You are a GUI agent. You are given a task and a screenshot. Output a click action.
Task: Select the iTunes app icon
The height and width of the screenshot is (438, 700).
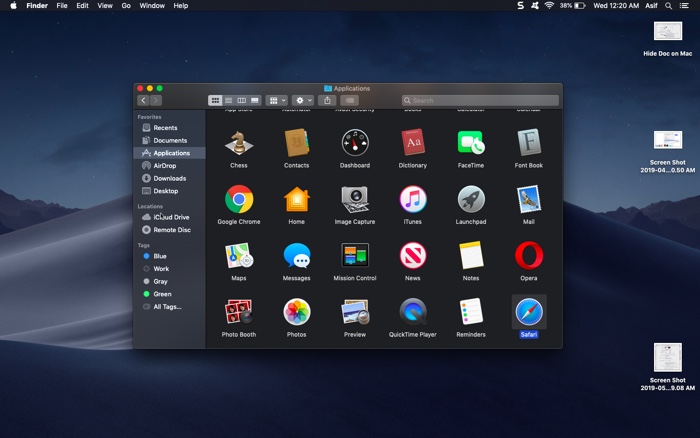(x=412, y=199)
